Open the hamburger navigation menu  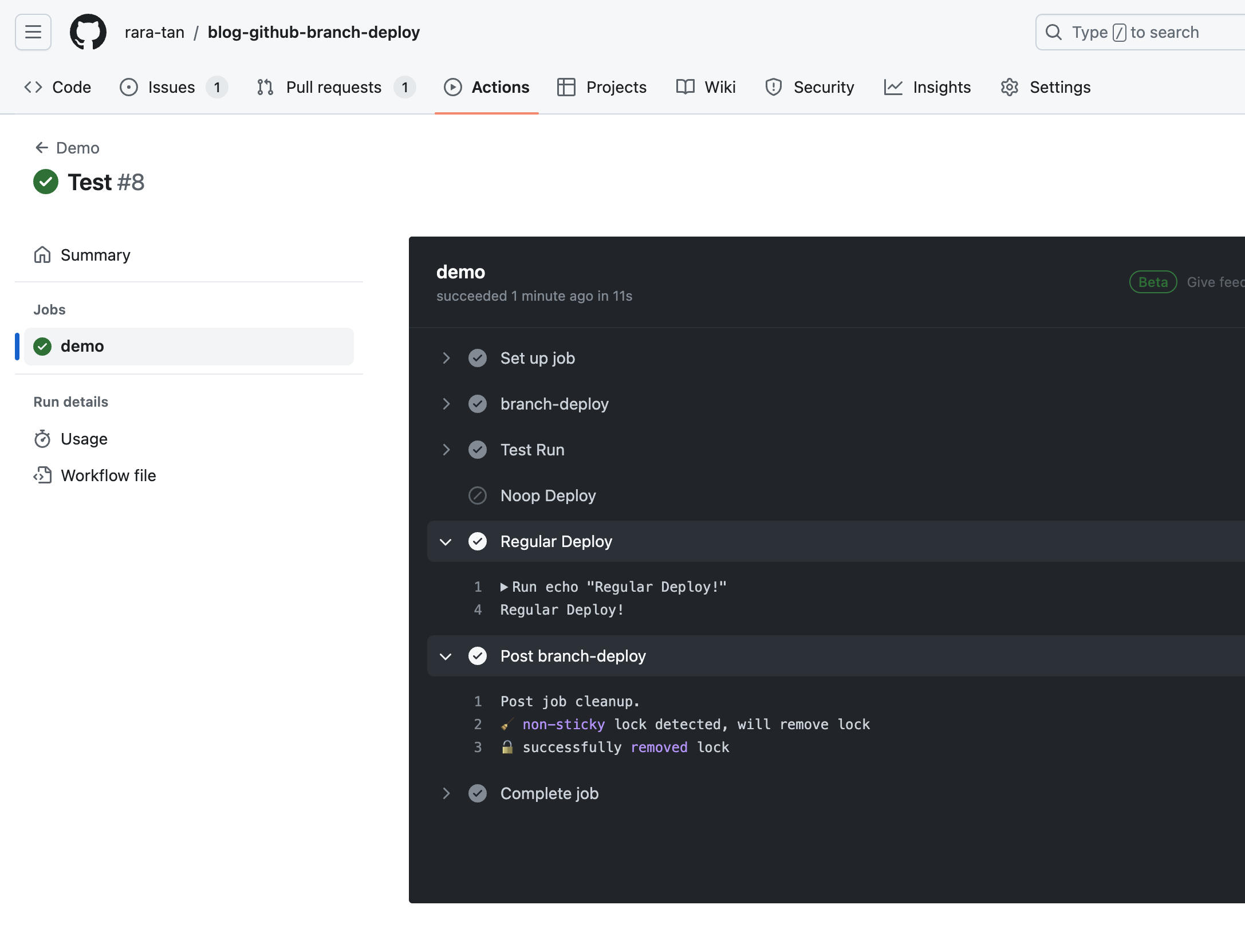(33, 32)
